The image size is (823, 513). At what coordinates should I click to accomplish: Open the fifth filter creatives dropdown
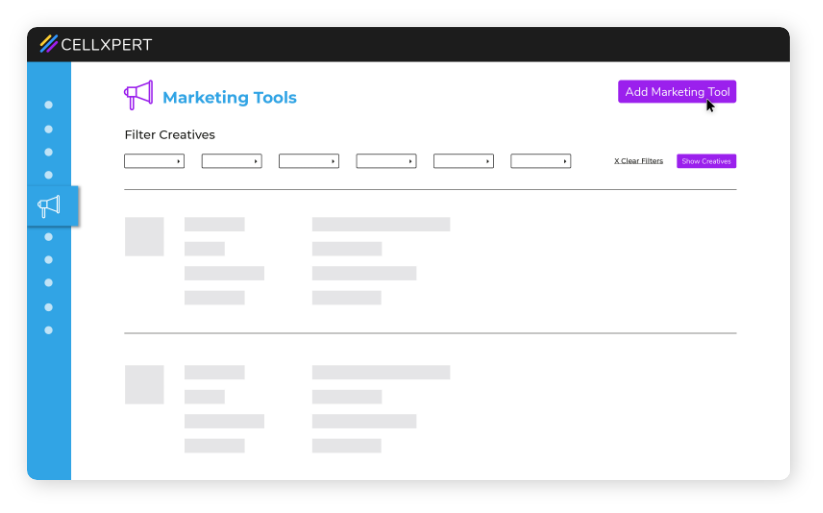(463, 161)
